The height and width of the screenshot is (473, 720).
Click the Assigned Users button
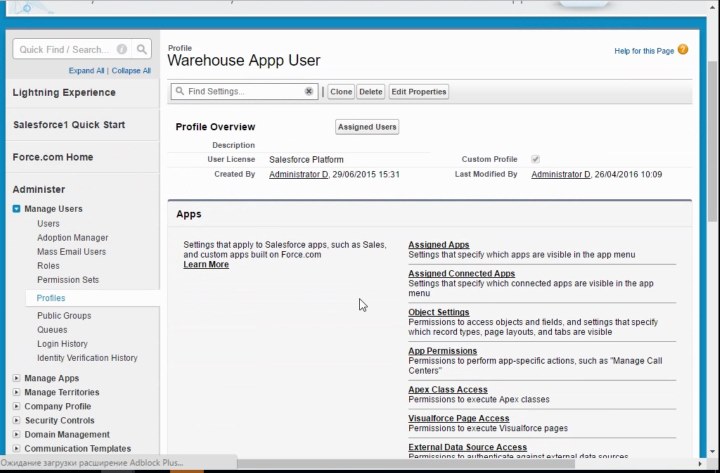[367, 127]
